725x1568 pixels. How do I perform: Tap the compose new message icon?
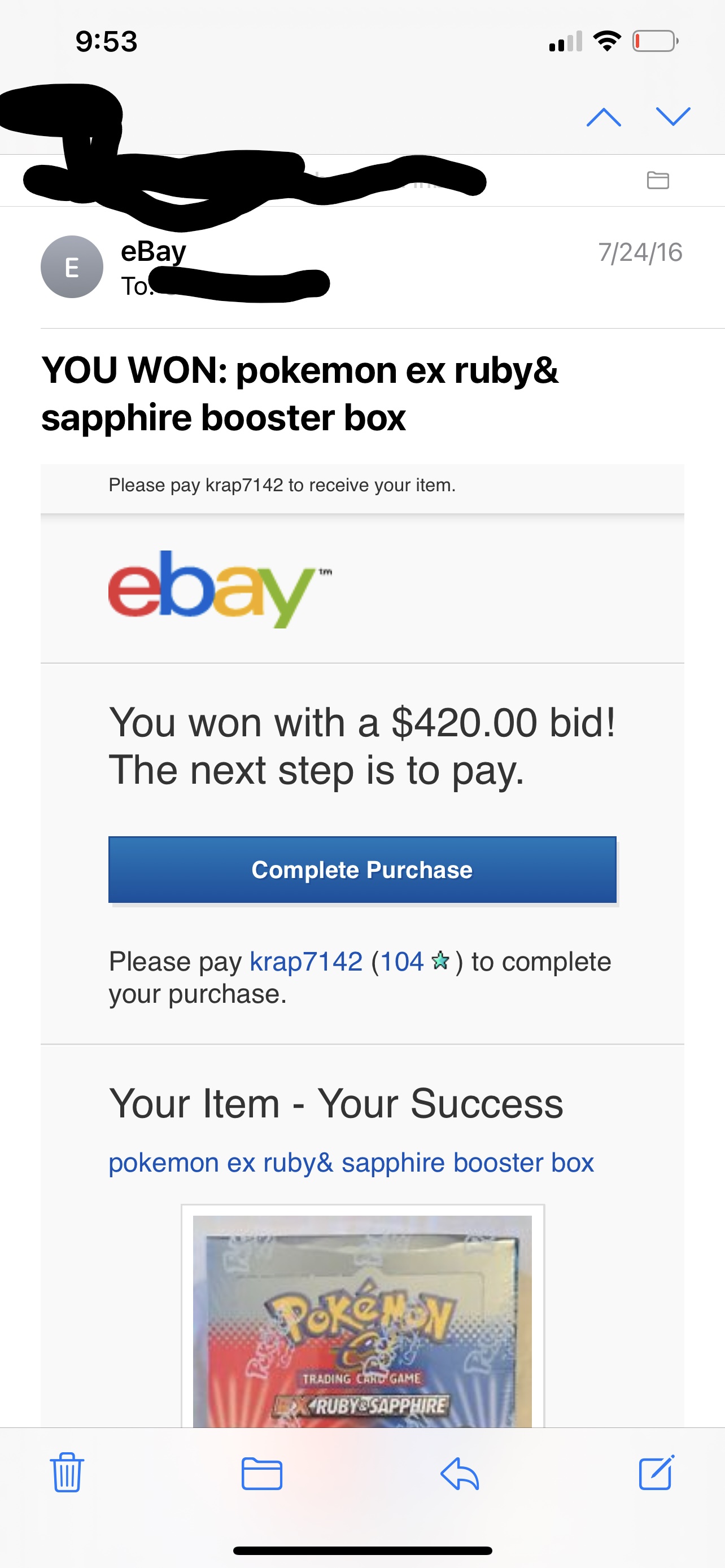click(x=656, y=1473)
